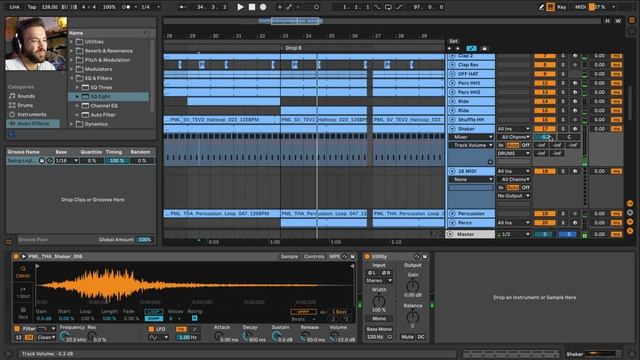The height and width of the screenshot is (360, 640).
Task: Click the groove Timing 100 % value
Action: point(117,160)
